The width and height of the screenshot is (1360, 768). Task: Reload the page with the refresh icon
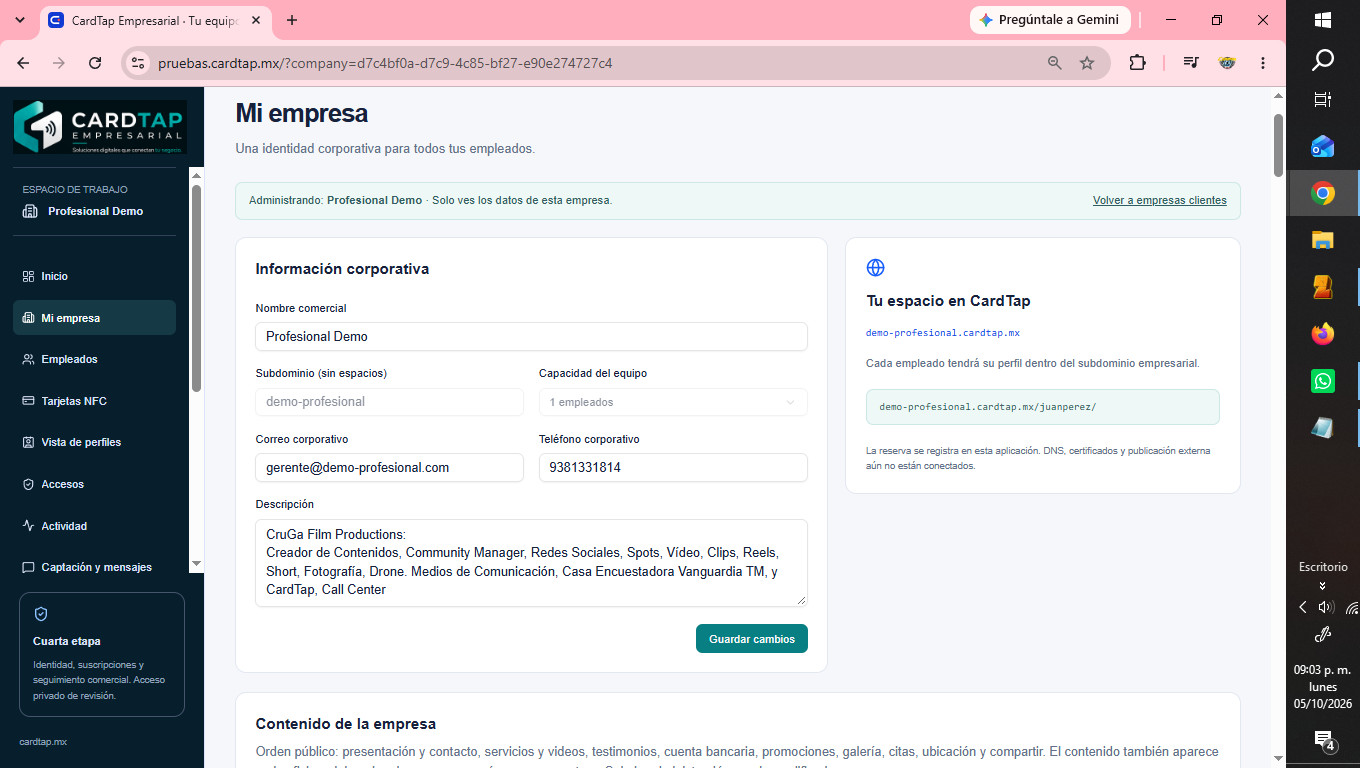click(95, 63)
